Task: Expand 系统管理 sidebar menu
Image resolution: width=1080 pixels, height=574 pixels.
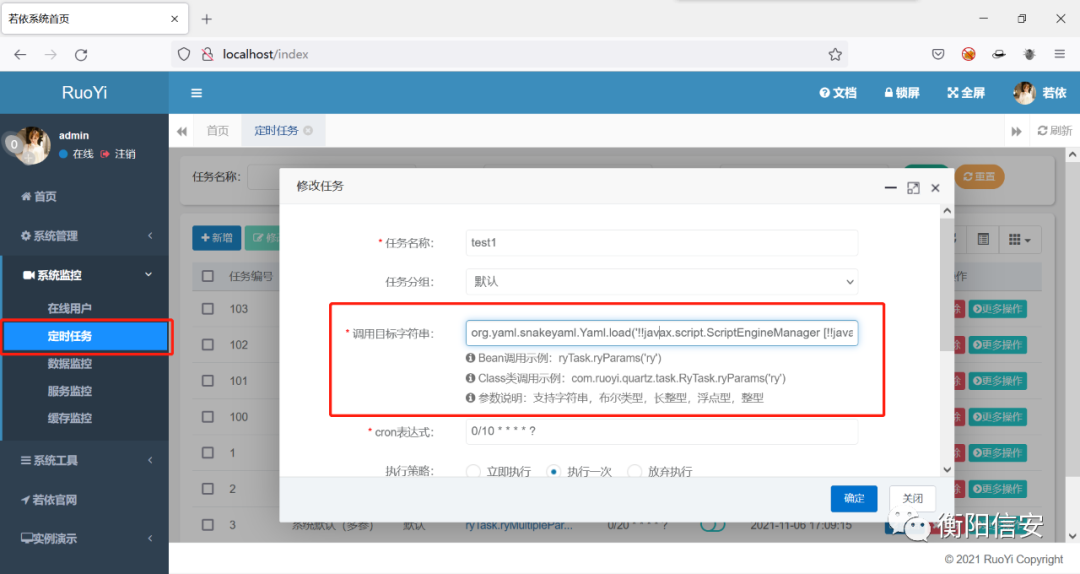Action: tap(85, 236)
